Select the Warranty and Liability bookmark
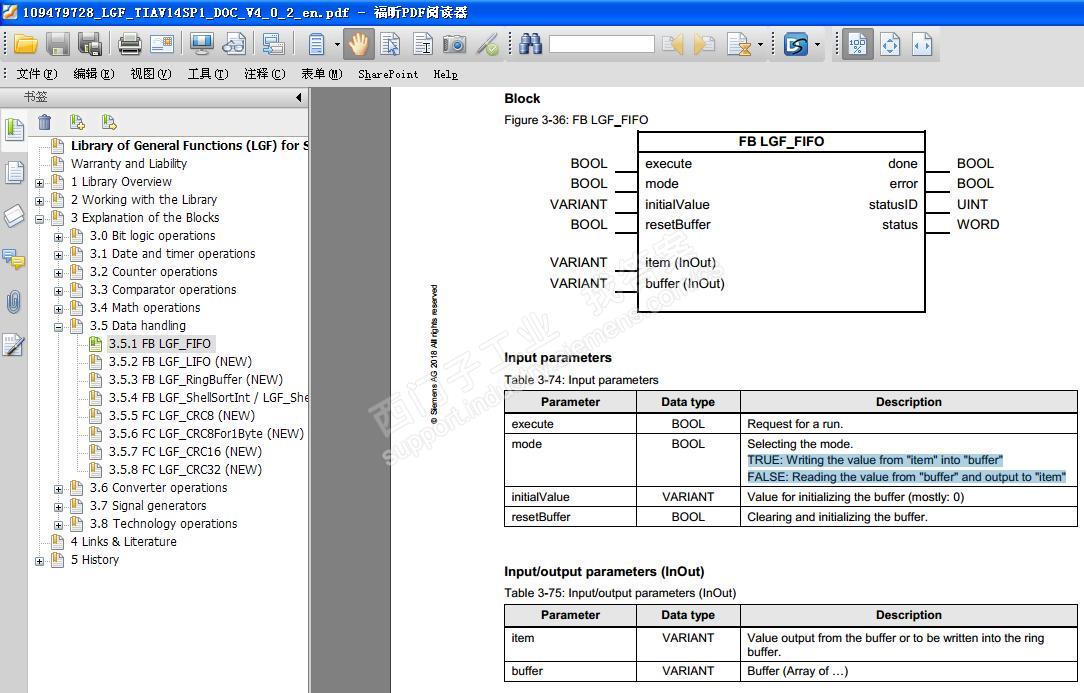This screenshot has height=693, width=1084. click(x=129, y=164)
